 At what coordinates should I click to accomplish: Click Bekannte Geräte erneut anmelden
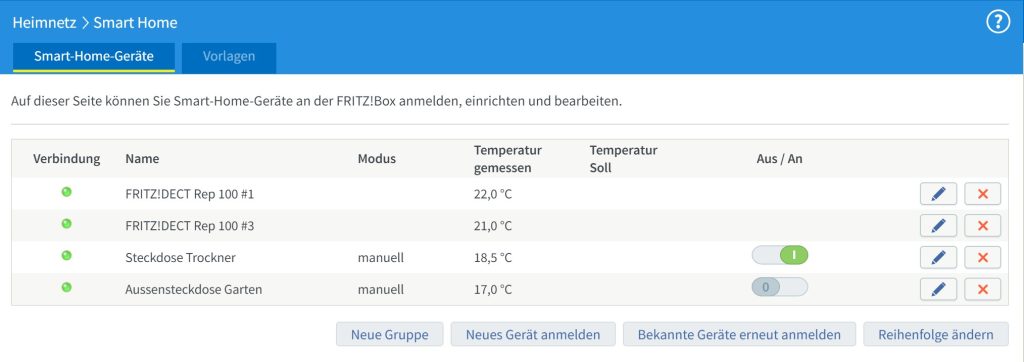739,335
